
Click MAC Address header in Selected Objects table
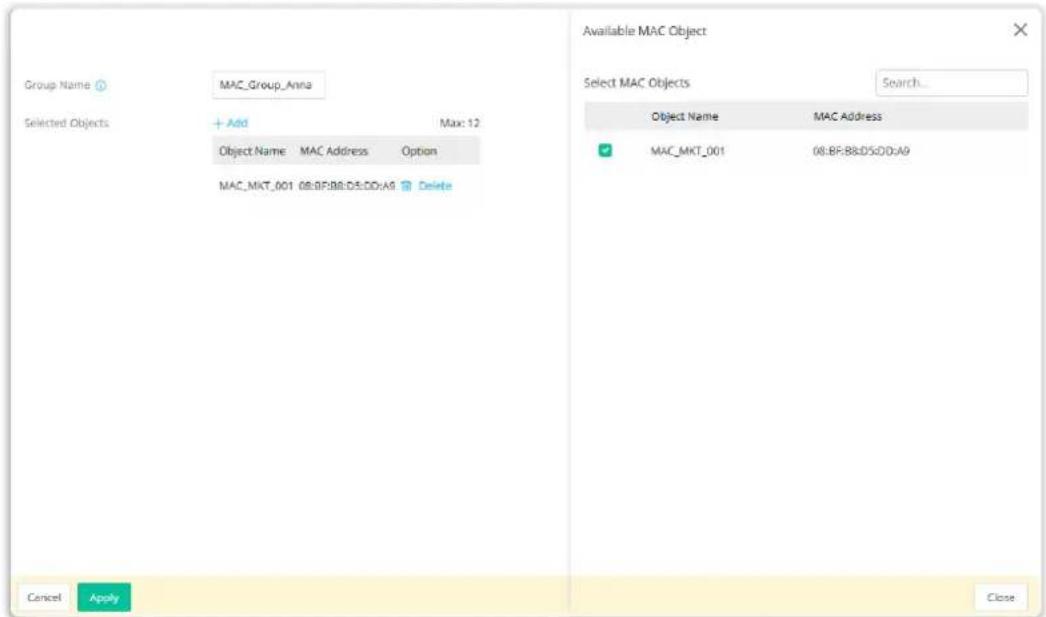(334, 151)
